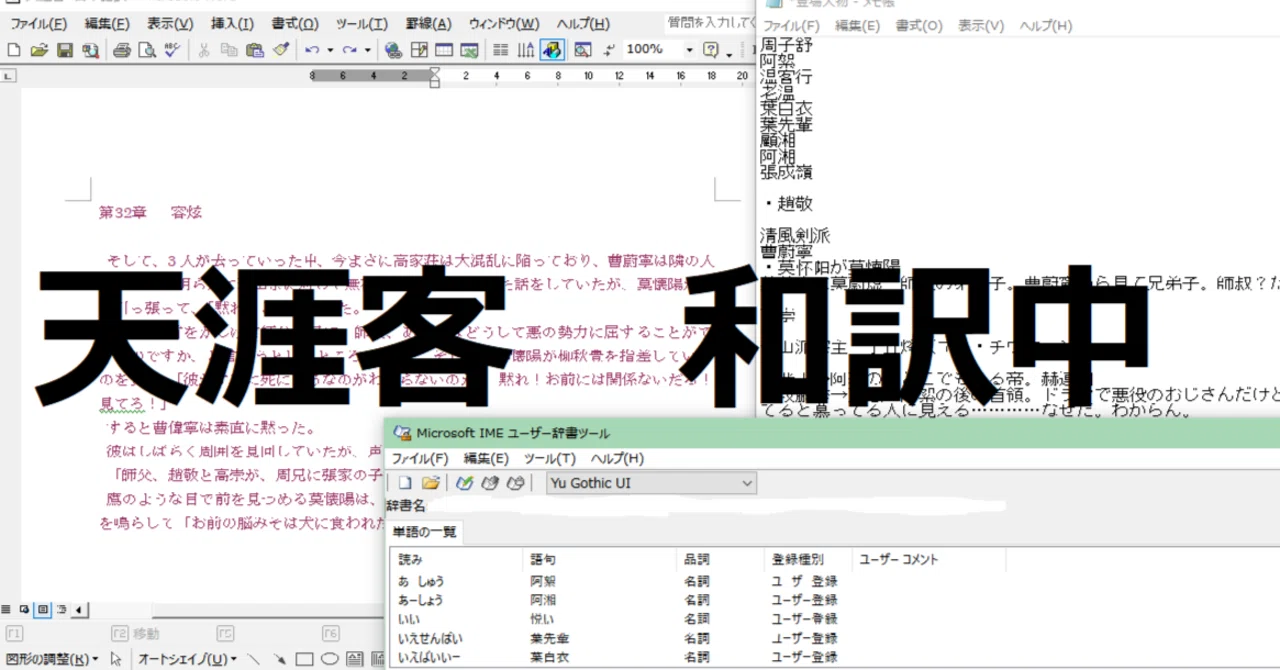Open columns layout icon in Word toolbar
This screenshot has height=670, width=1280.
(x=501, y=50)
